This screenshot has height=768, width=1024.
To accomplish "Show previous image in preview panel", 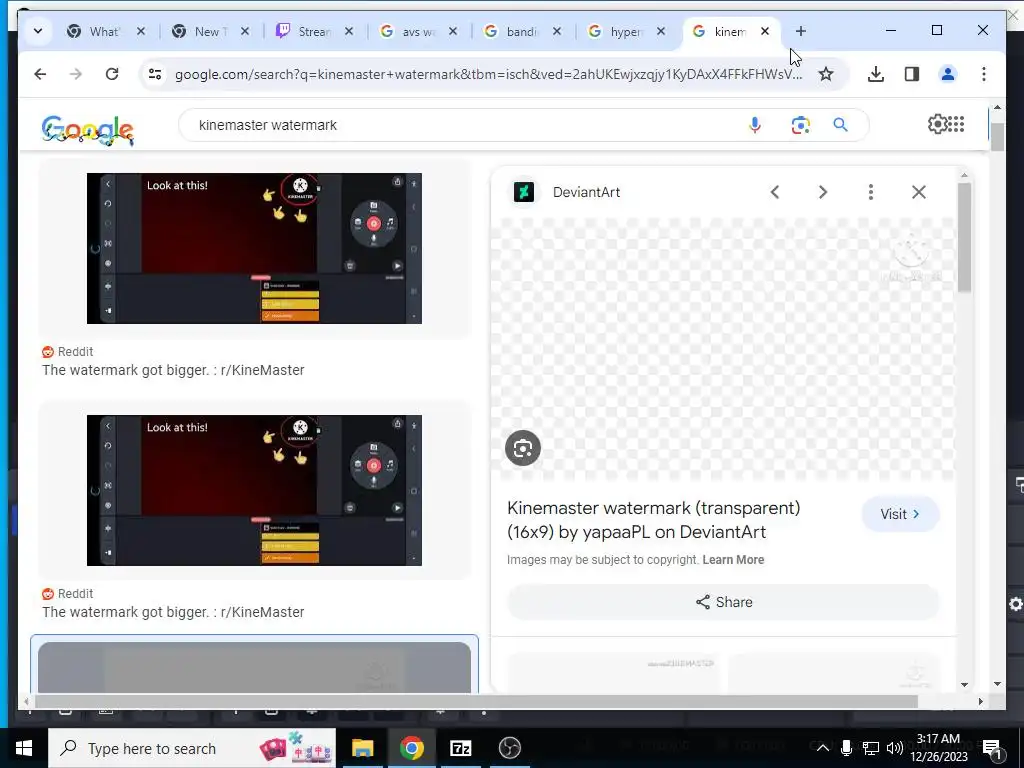I will [x=775, y=192].
